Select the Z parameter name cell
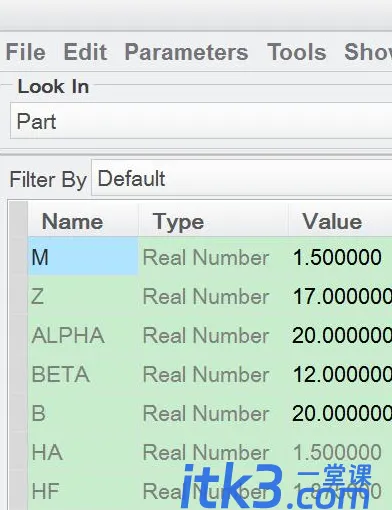 83,296
